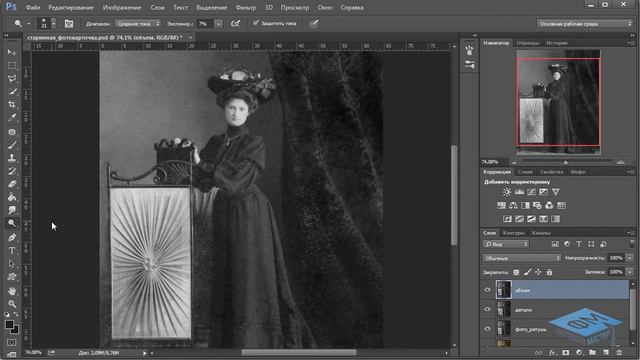Select the Move tool
Viewport: 640px width, 360px height.
12,52
